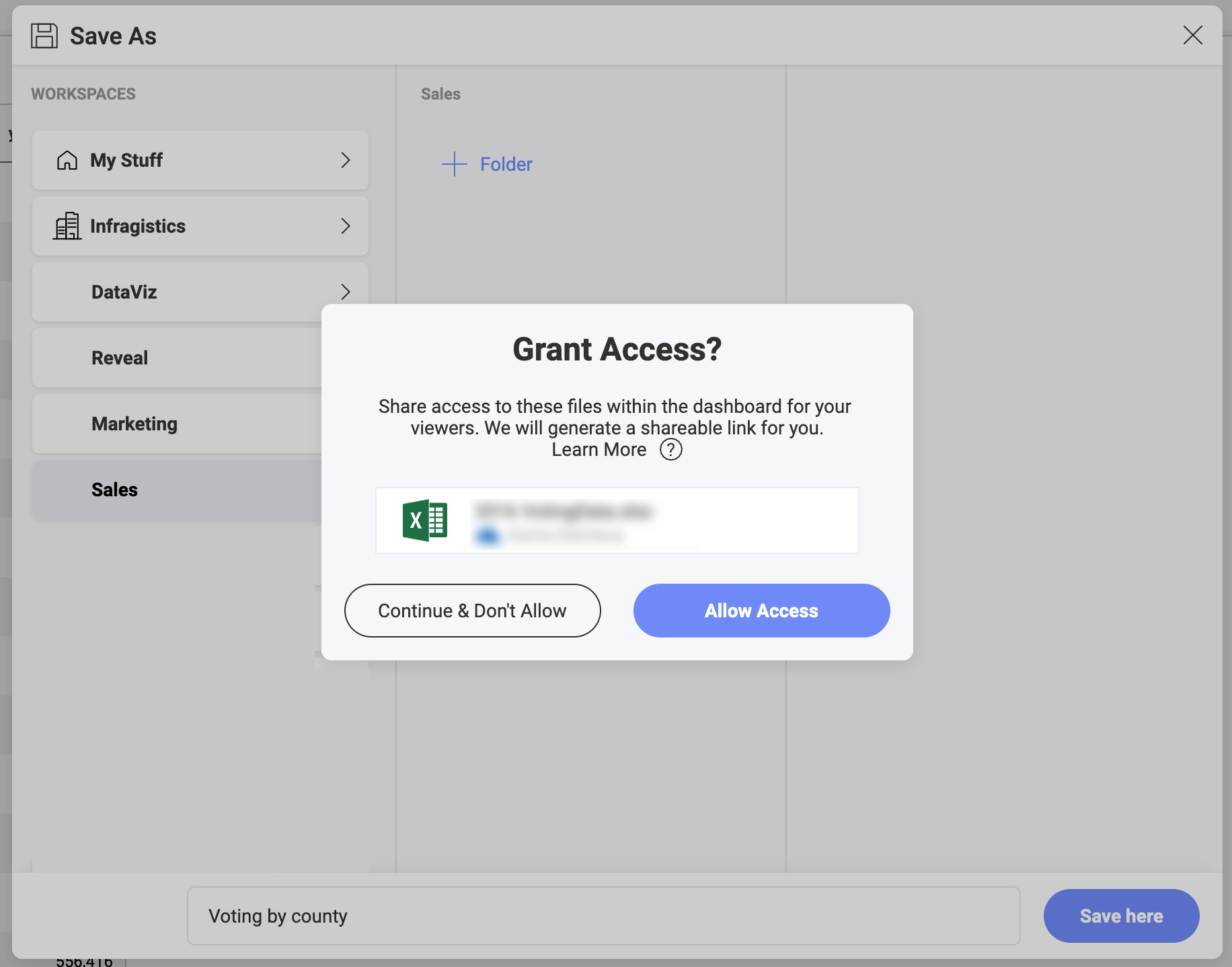Viewport: 1232px width, 967px height.
Task: Select the Excel file icon in dialog
Action: 424,520
